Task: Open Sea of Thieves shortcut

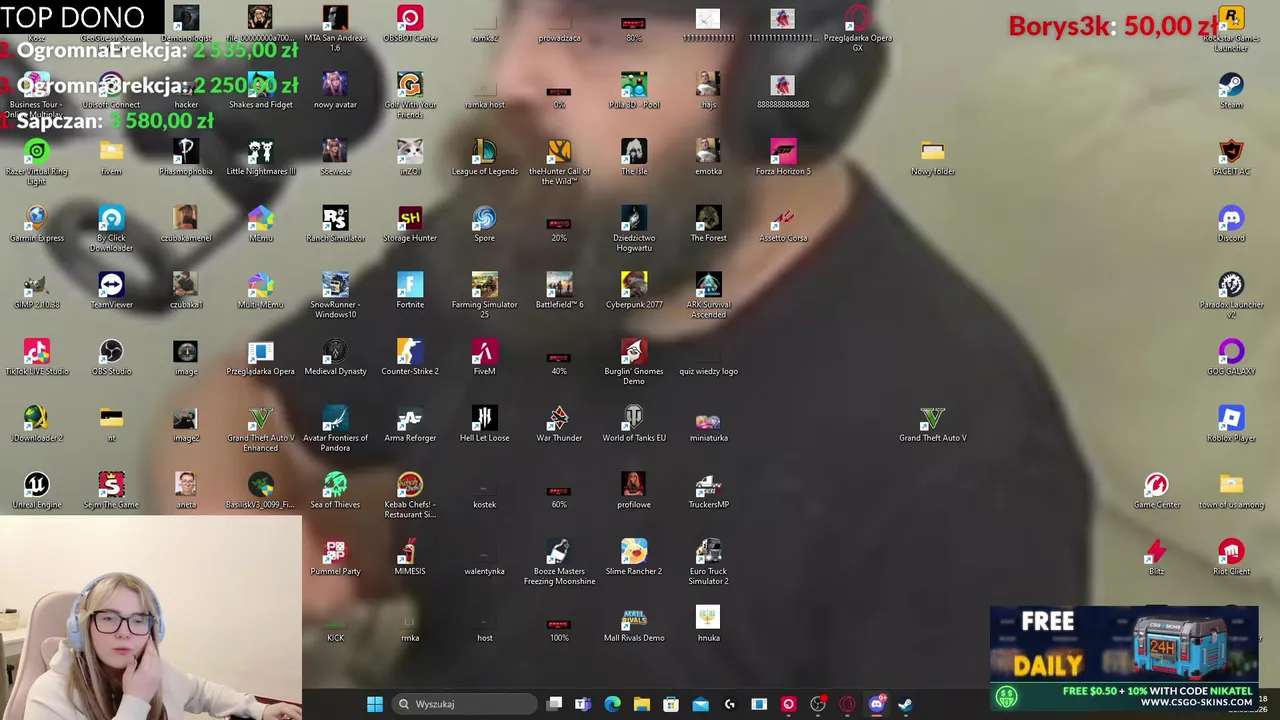Action: 335,491
